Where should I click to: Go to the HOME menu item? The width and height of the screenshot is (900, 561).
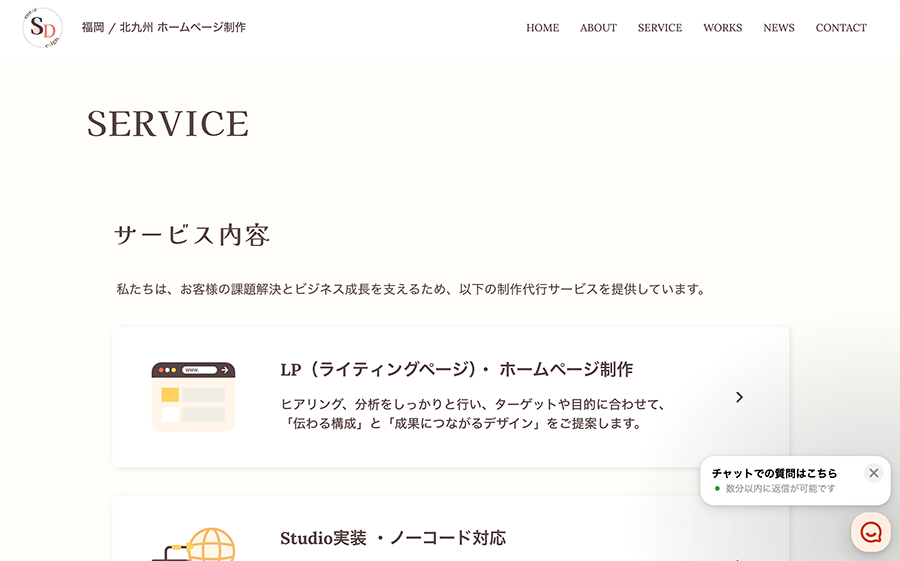click(542, 28)
